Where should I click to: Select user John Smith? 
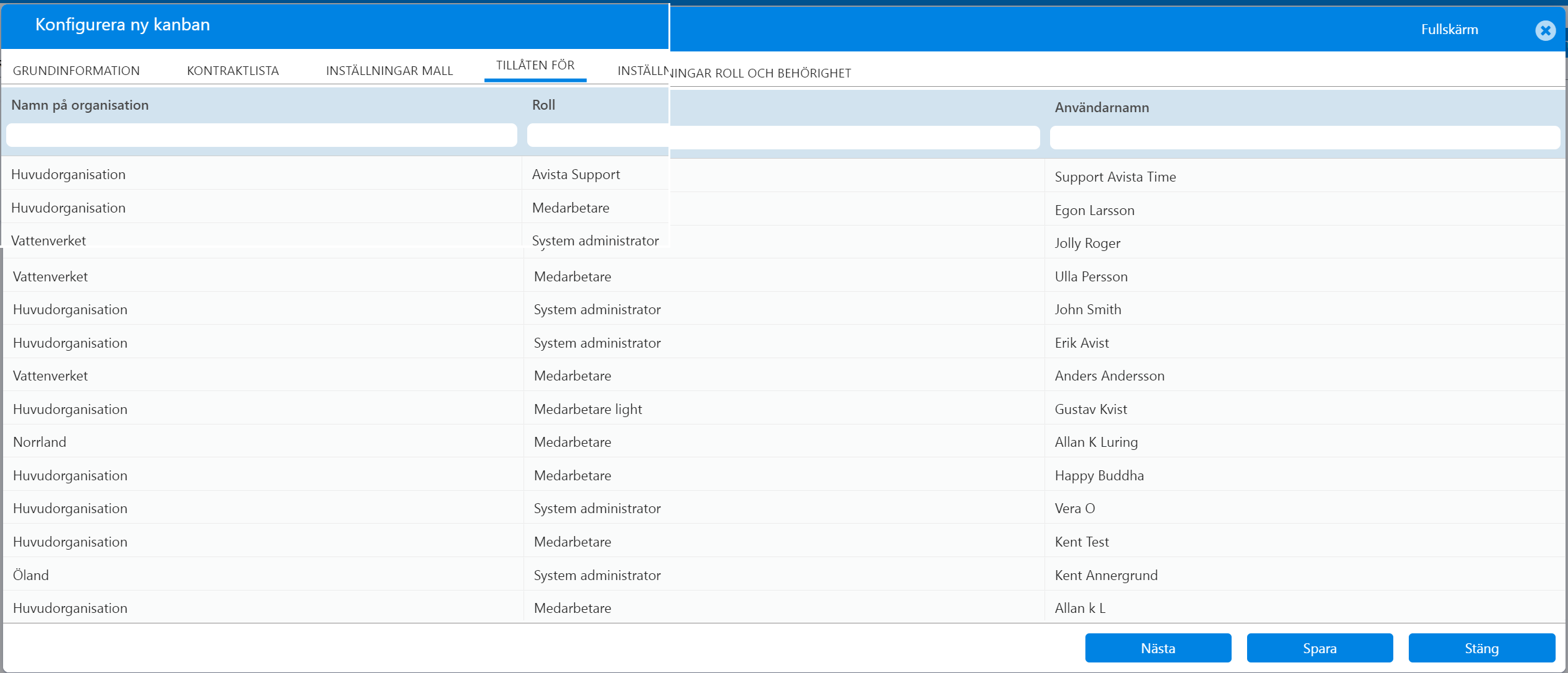(1088, 309)
